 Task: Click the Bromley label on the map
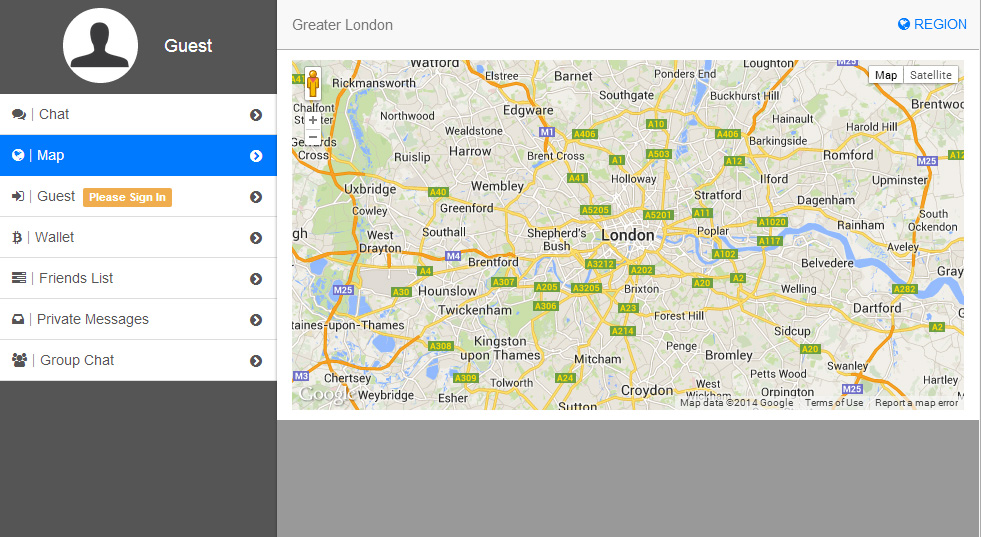coord(729,355)
